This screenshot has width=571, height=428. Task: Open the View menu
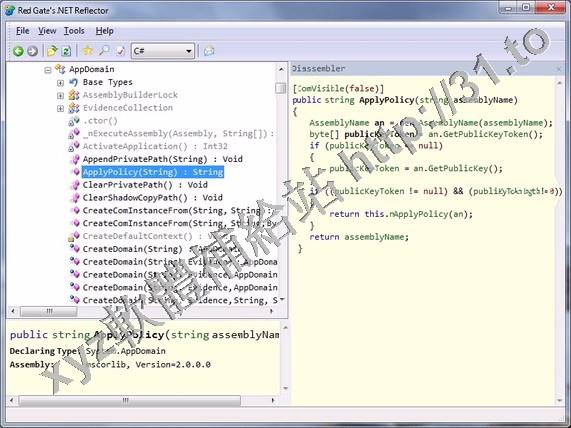coord(47,31)
